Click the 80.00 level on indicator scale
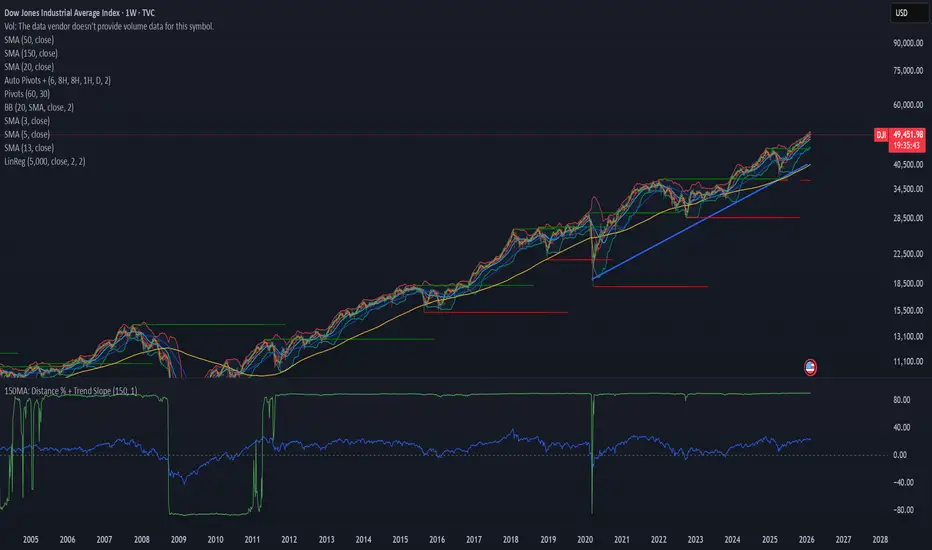The image size is (932, 550). [x=902, y=400]
